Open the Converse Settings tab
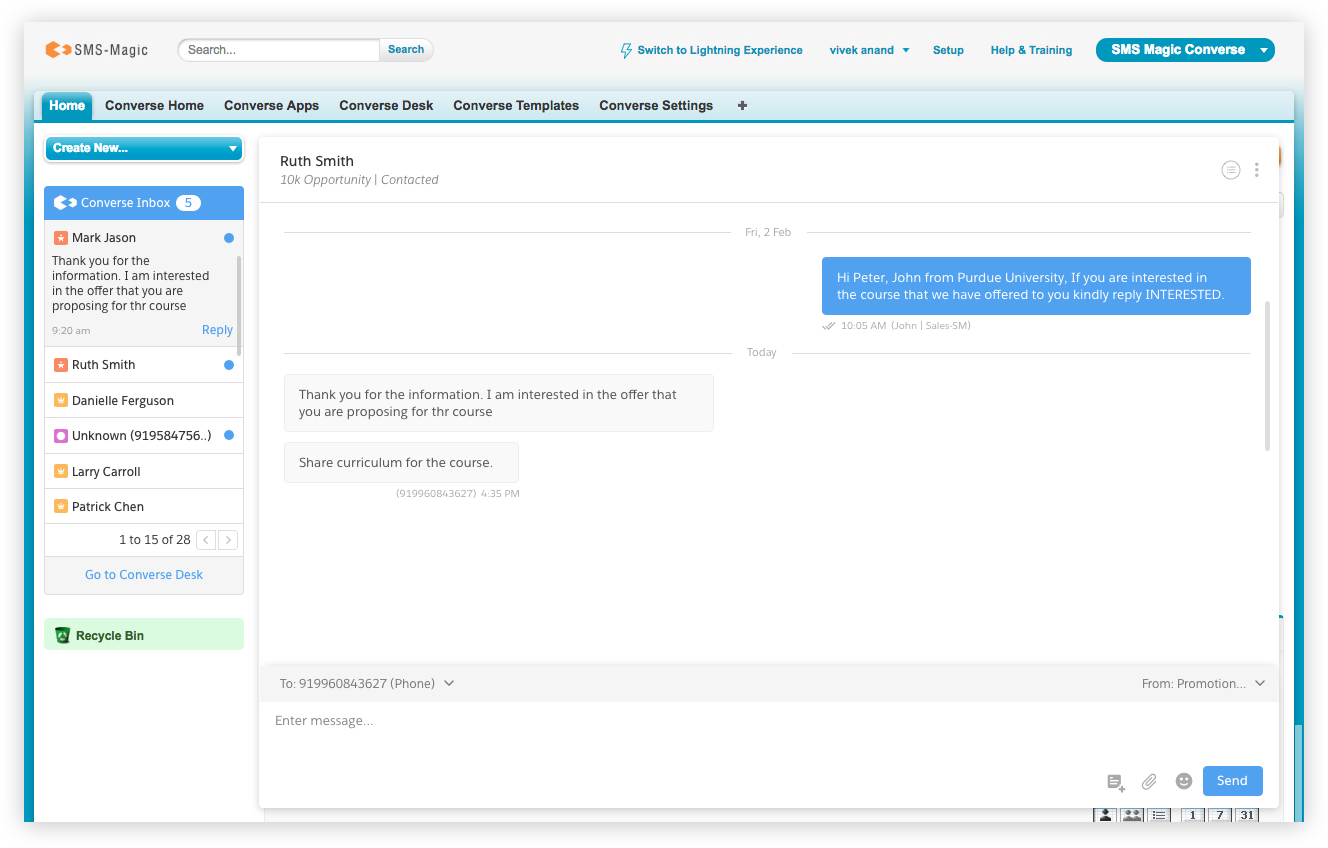 (656, 106)
